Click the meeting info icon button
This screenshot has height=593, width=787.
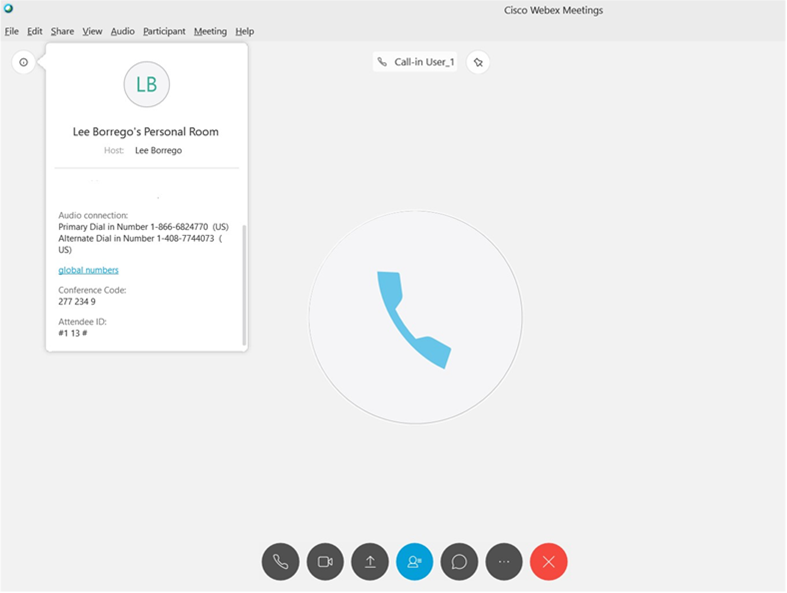coord(24,62)
